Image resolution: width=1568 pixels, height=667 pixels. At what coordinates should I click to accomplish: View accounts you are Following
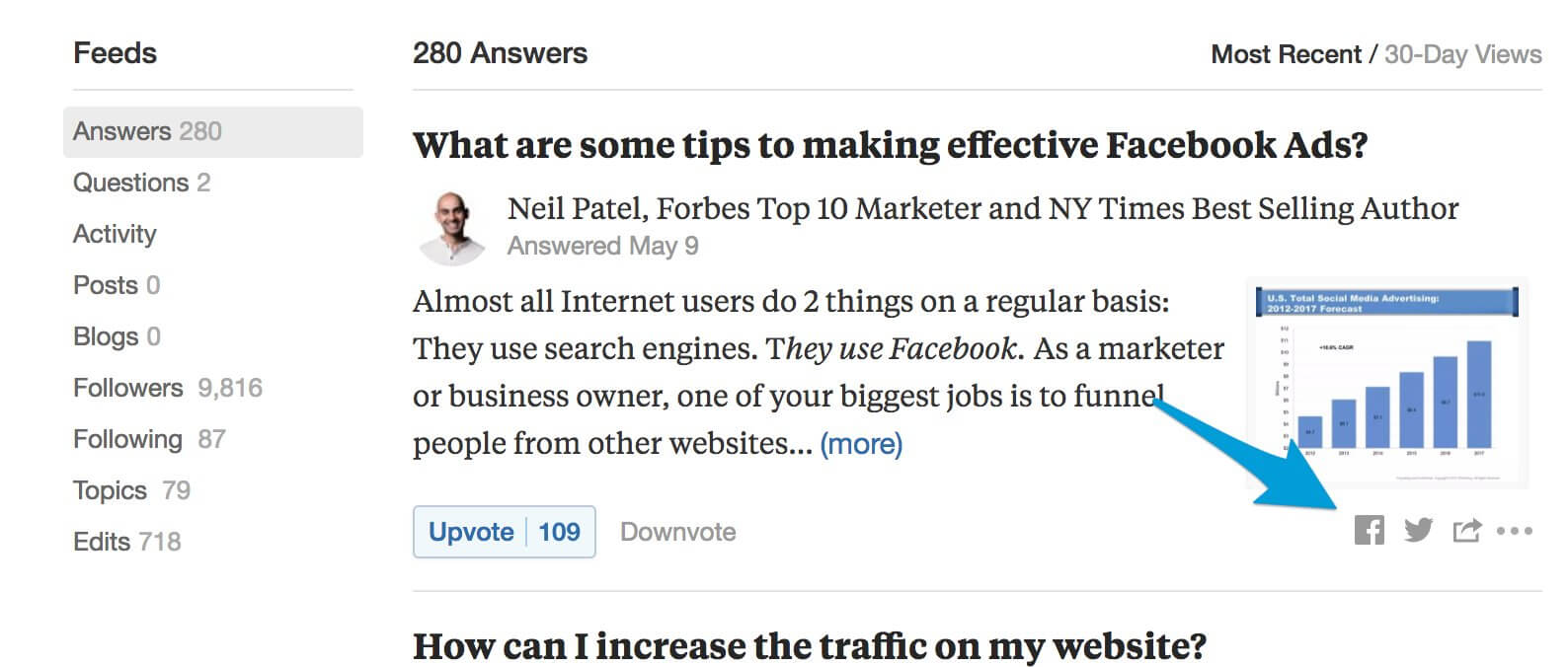[x=128, y=439]
